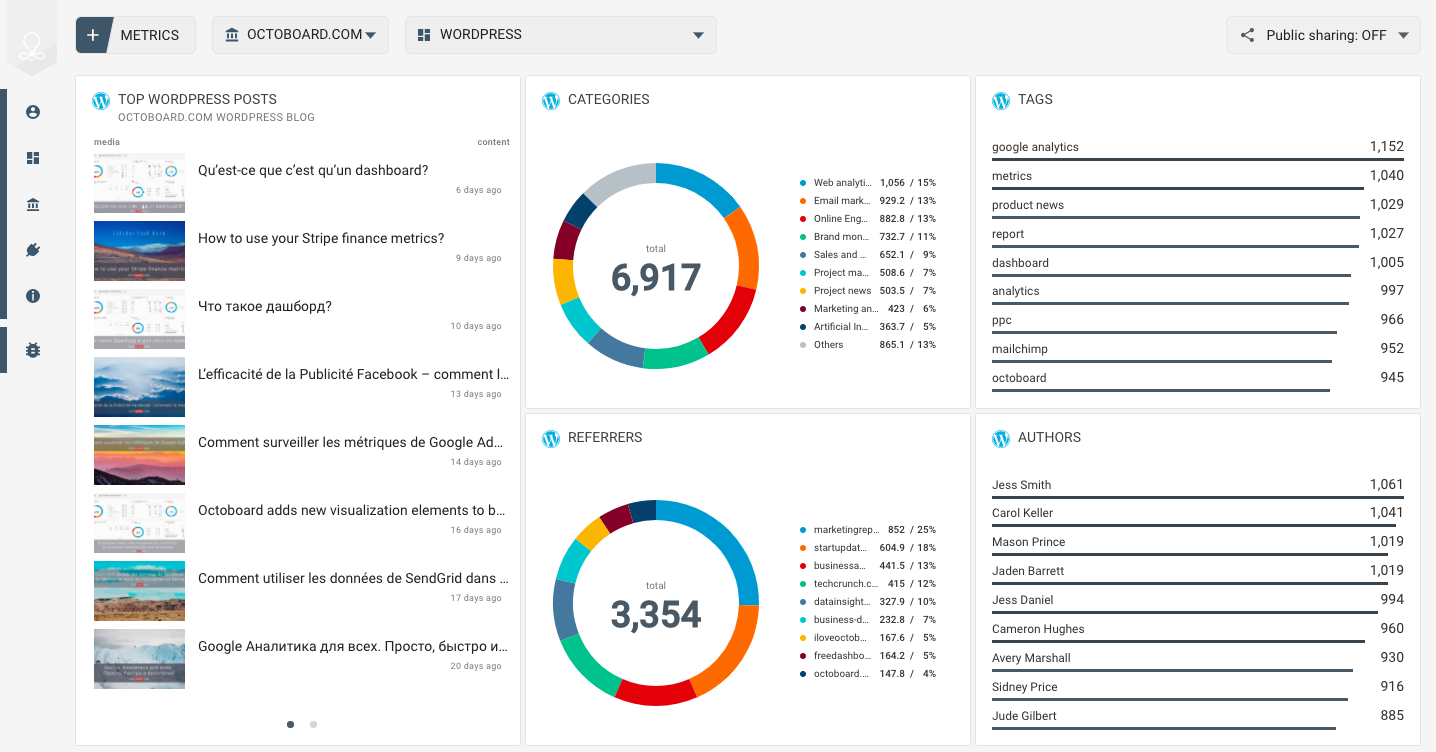The height and width of the screenshot is (752, 1436).
Task: Open the connections plug icon in sidebar
Action: [33, 250]
